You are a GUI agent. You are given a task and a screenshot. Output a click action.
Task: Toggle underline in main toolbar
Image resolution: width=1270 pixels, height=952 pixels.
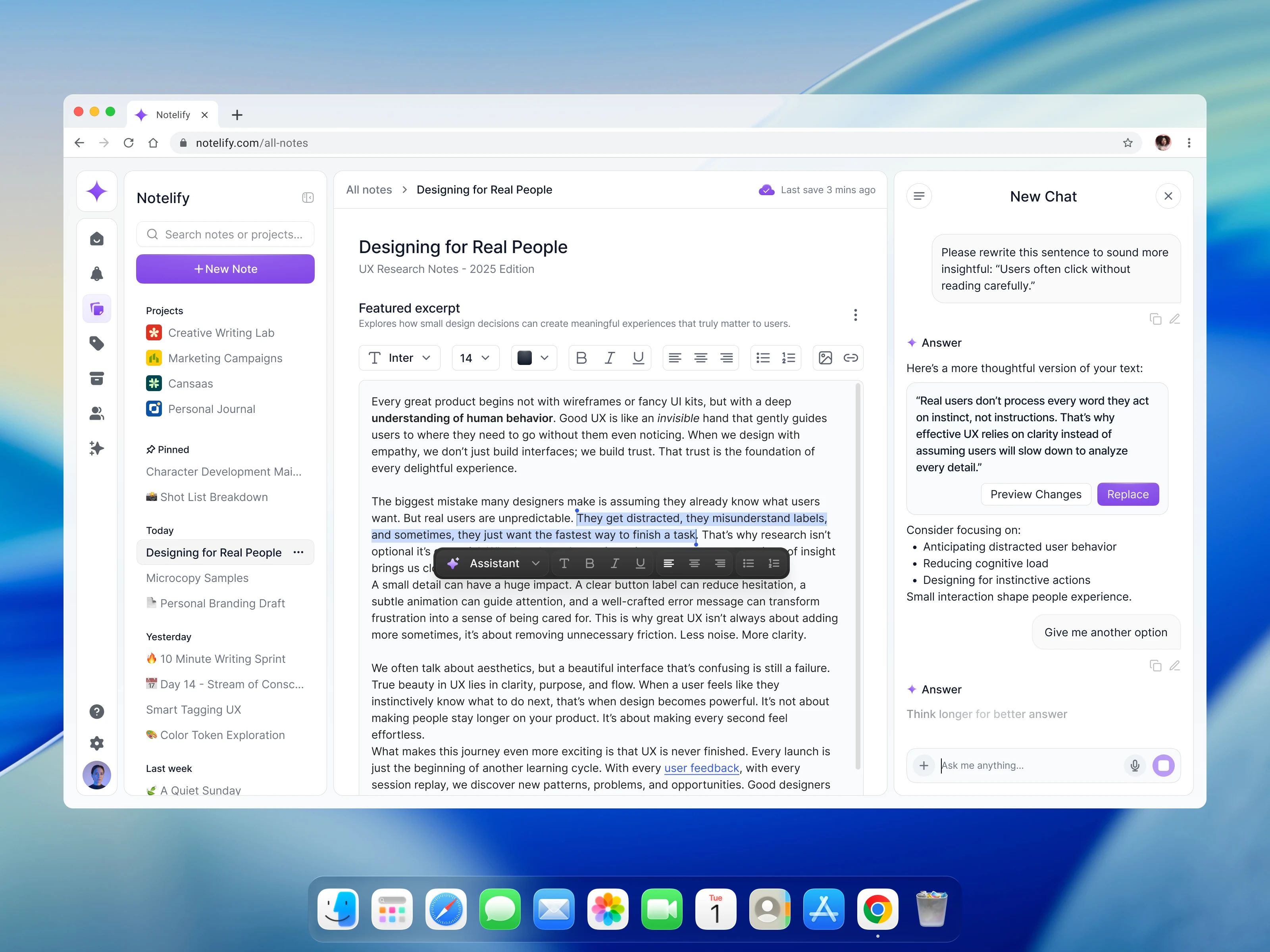pyautogui.click(x=638, y=358)
